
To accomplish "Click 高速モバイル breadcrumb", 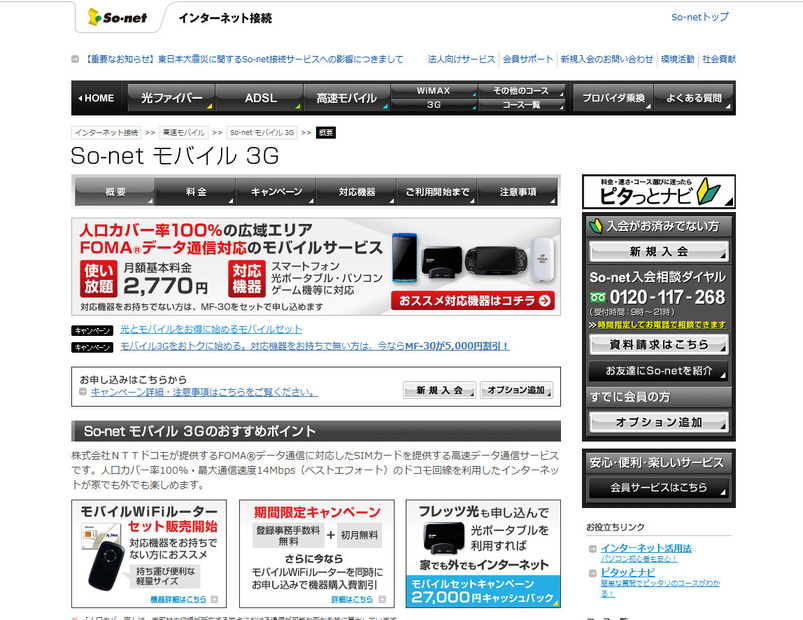I will 183,133.
